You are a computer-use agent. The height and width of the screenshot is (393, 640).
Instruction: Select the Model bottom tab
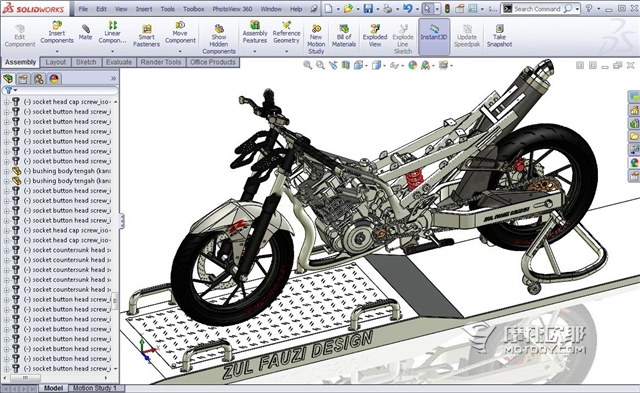click(53, 388)
